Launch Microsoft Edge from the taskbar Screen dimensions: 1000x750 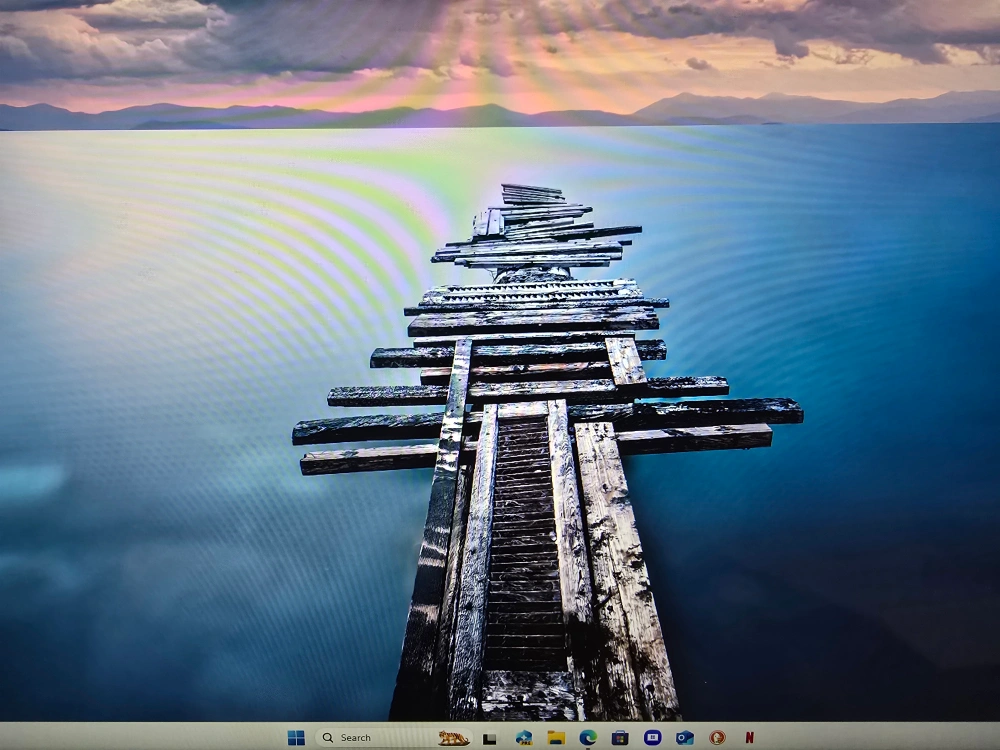click(x=588, y=738)
